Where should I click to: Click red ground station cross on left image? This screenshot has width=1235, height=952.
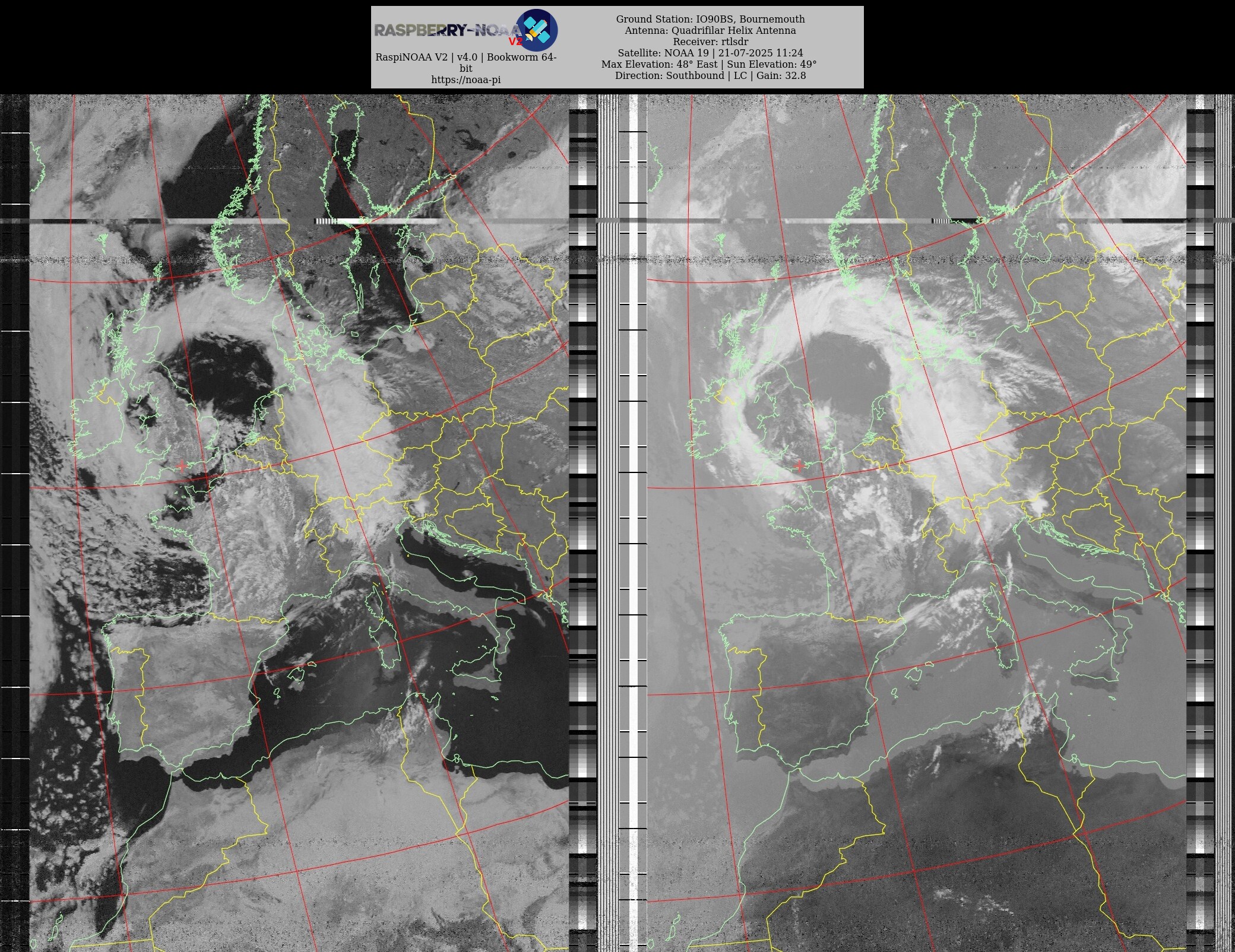click(x=182, y=466)
